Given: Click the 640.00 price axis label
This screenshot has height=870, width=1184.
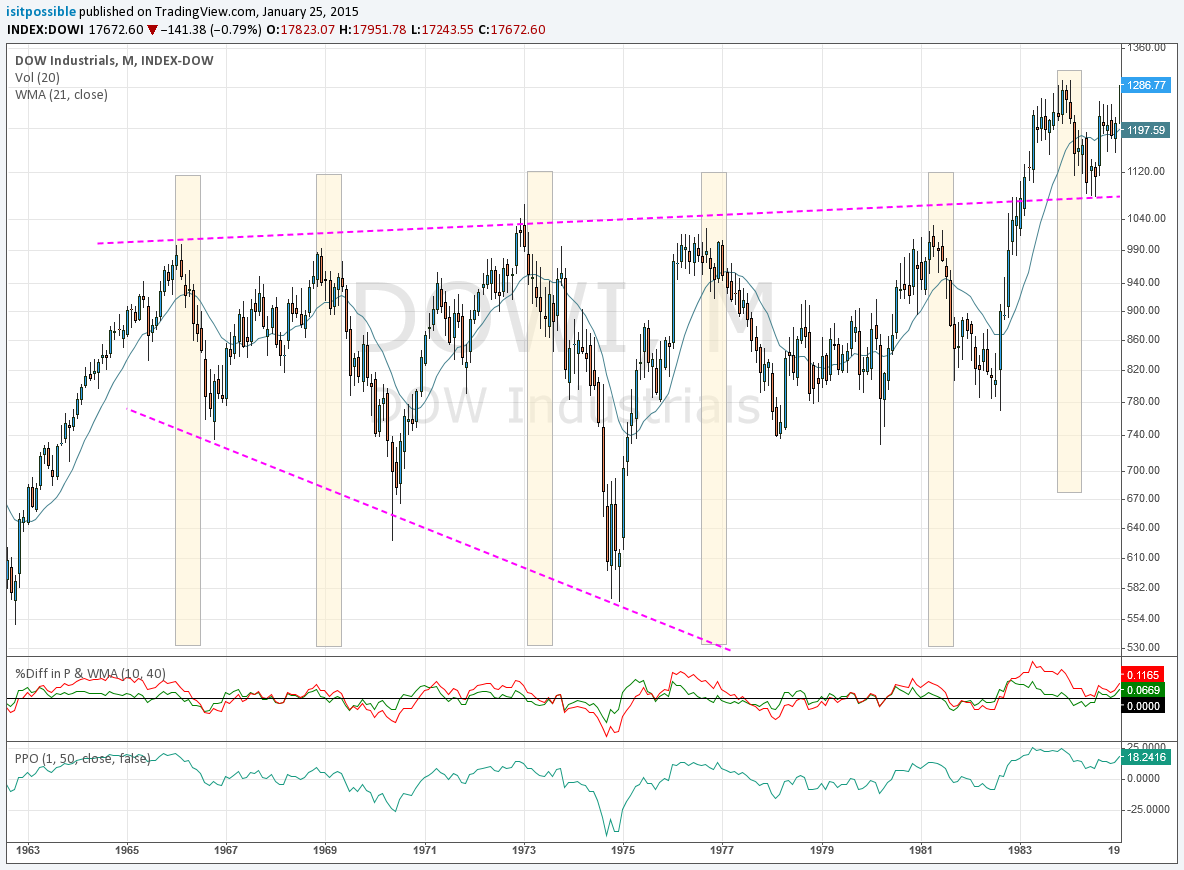Looking at the screenshot, I should point(1143,527).
